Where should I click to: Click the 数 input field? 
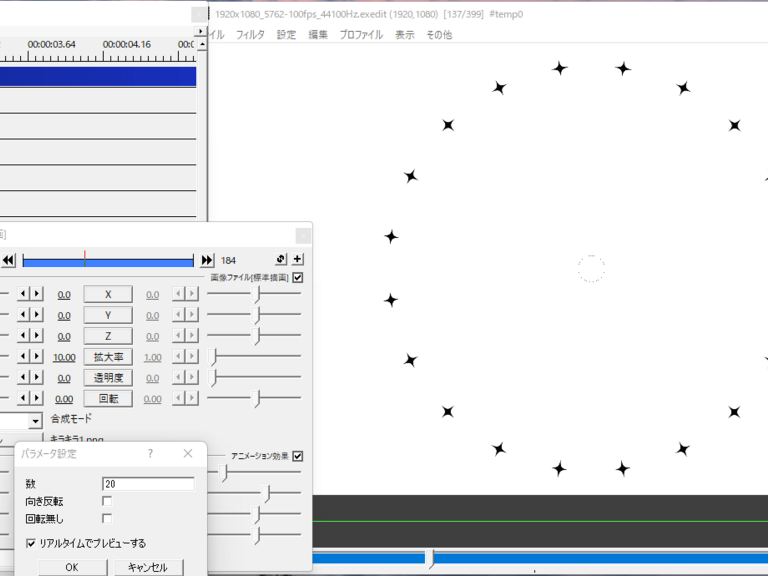(x=148, y=484)
